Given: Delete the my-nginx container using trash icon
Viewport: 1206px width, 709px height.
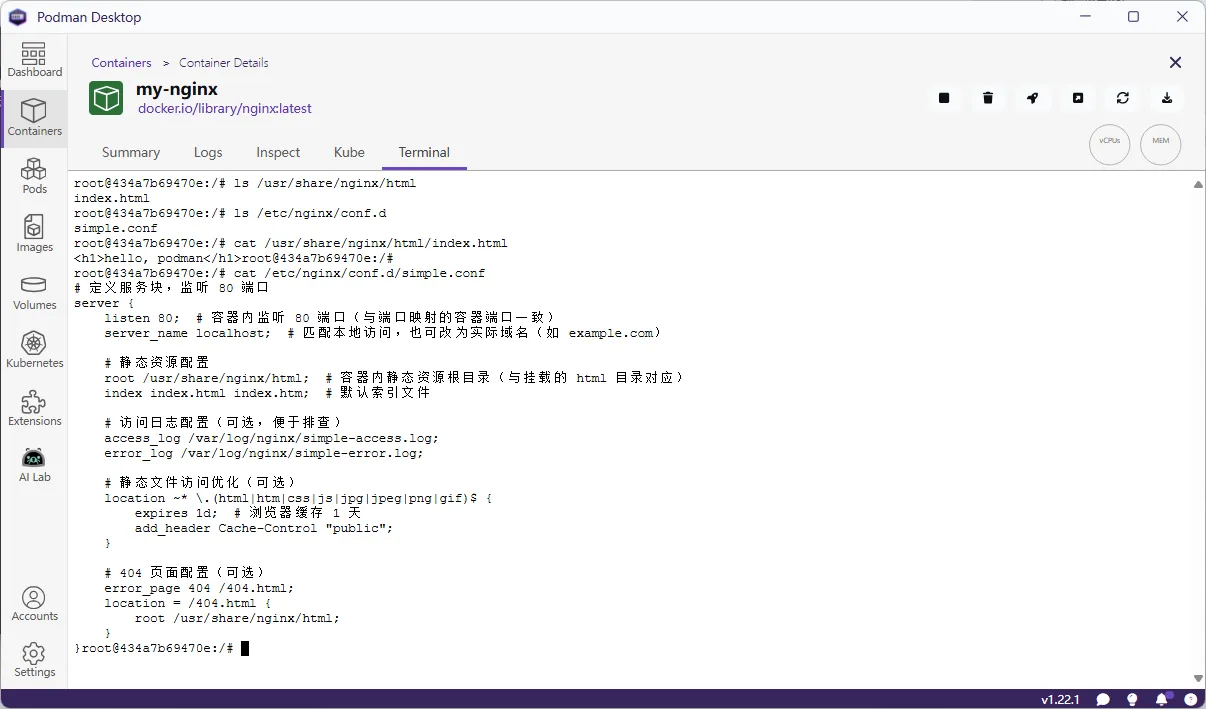Looking at the screenshot, I should (x=988, y=98).
